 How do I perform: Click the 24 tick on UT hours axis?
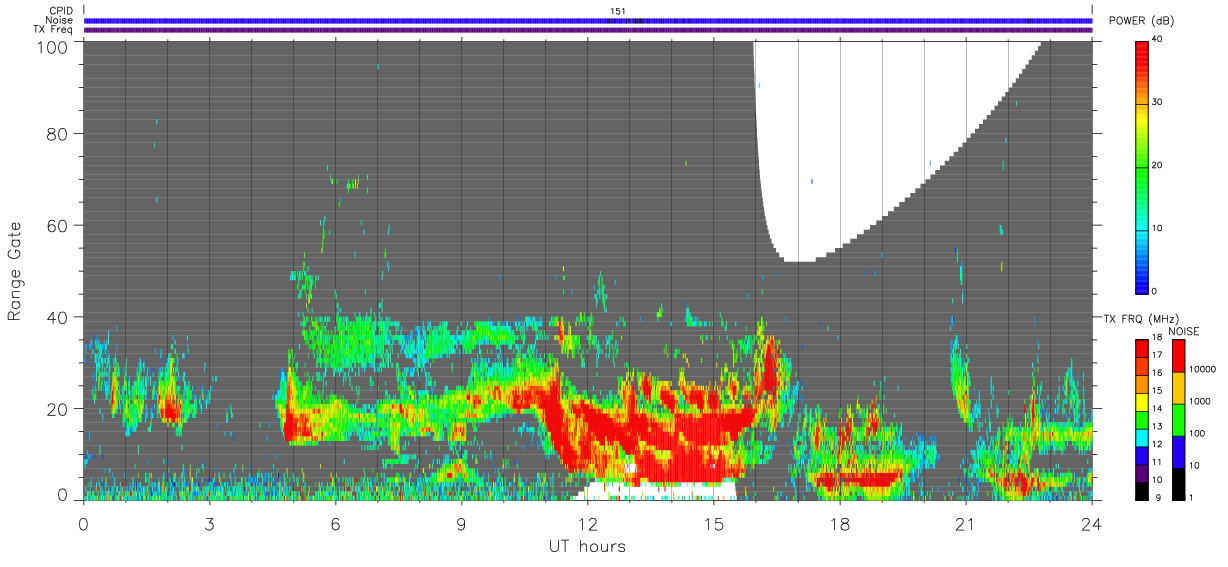[1092, 523]
